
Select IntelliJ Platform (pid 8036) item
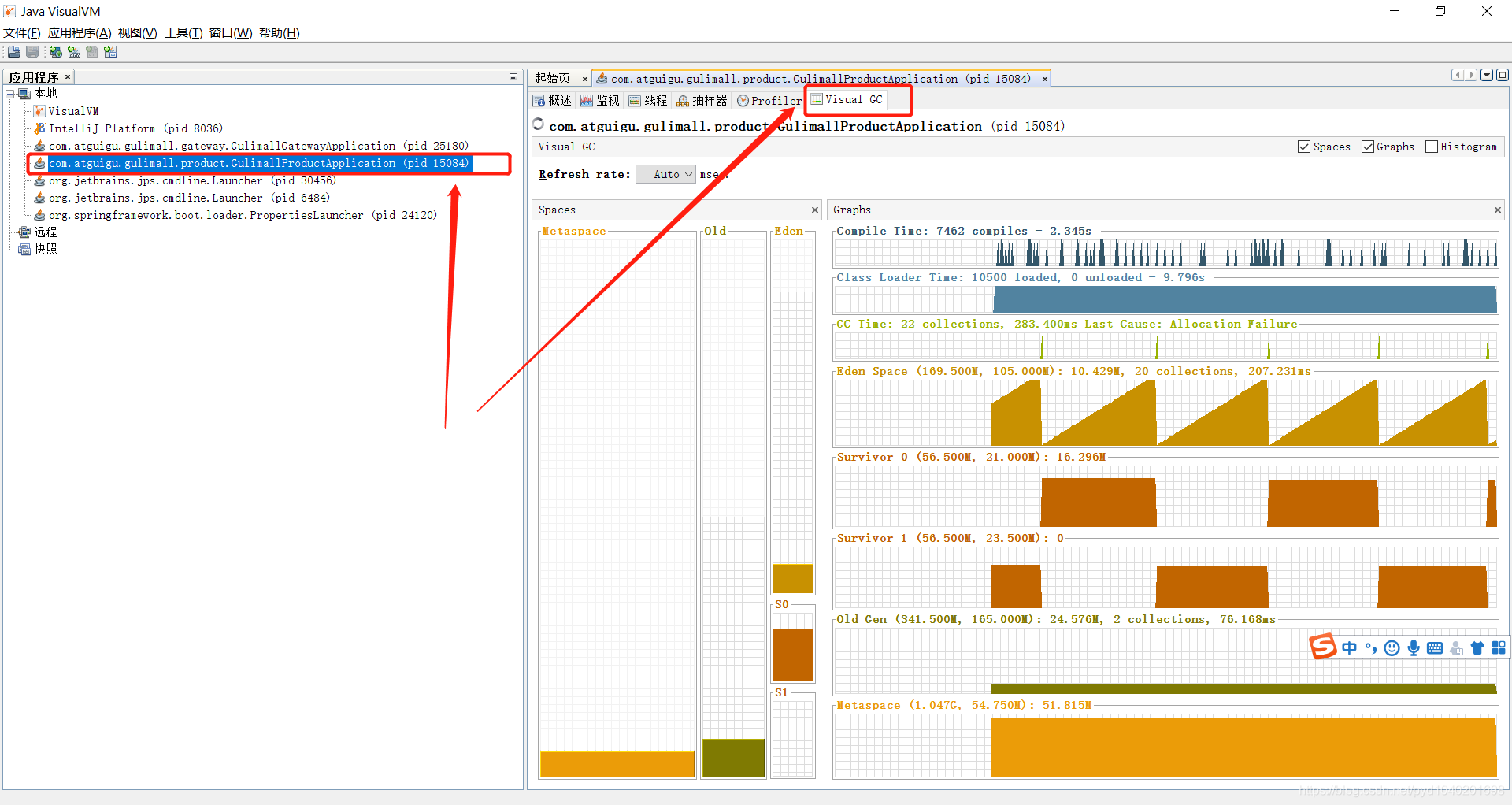click(x=135, y=128)
